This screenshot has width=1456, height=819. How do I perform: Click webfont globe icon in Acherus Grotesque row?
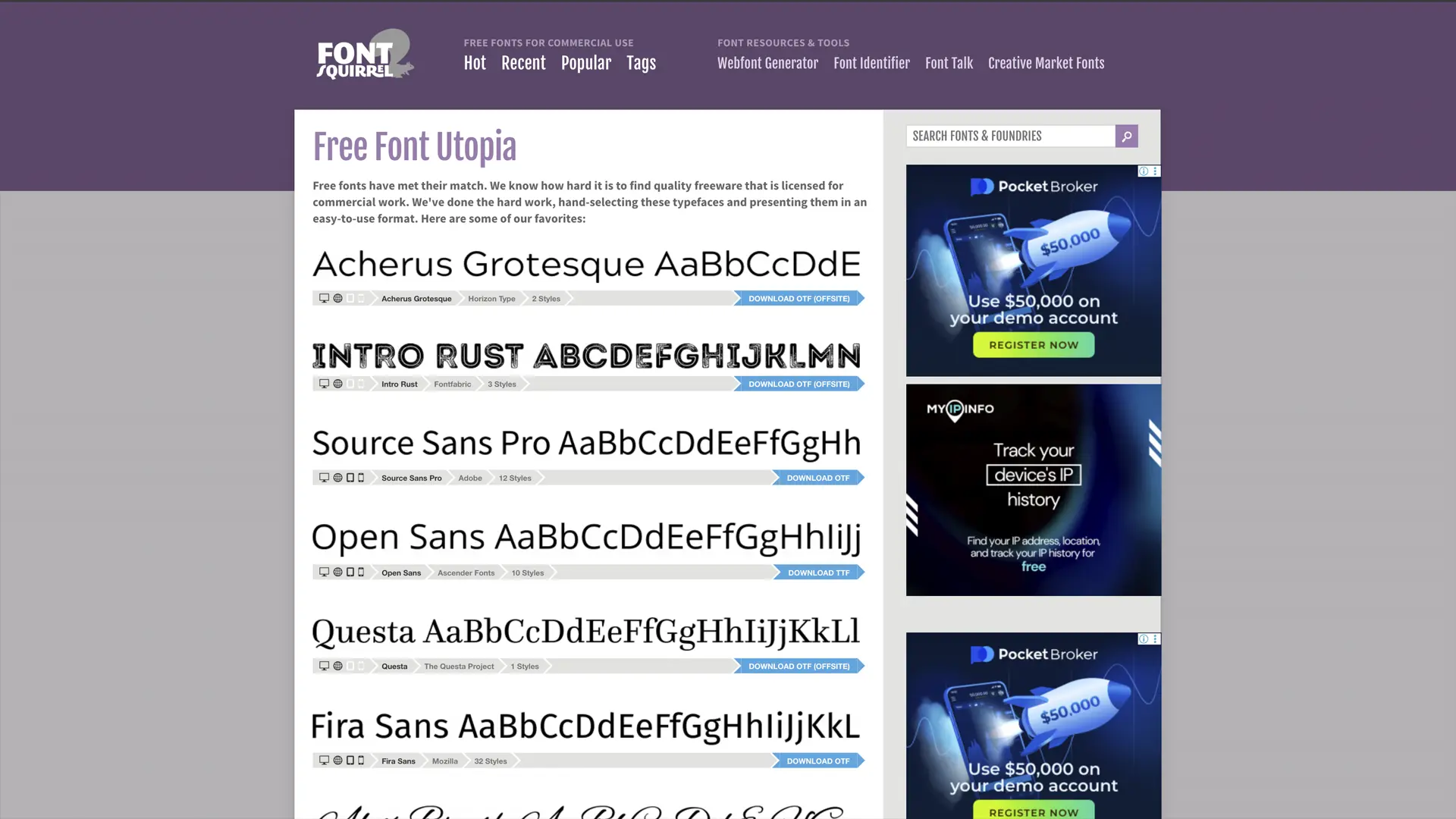tap(337, 298)
